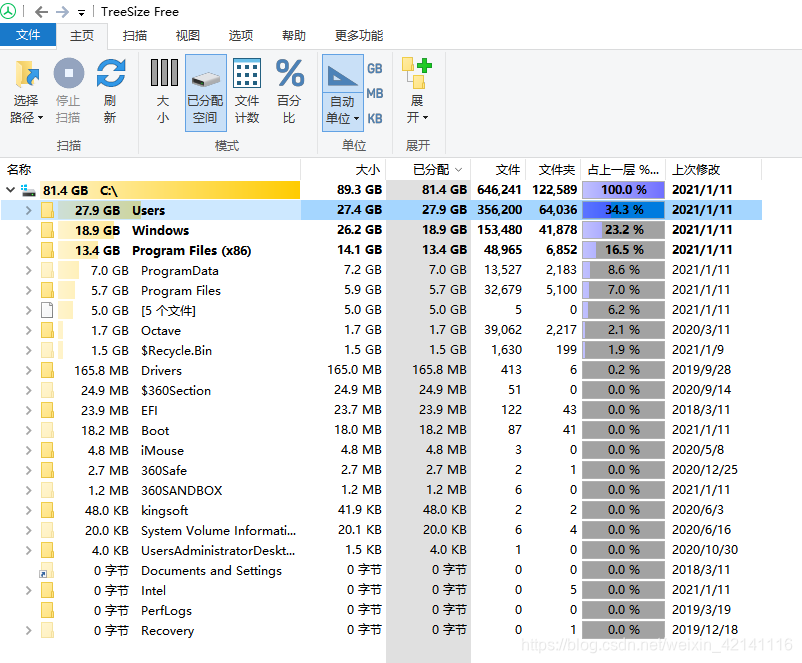Open the File (文件) menu
The image size is (802, 663).
(x=28, y=35)
